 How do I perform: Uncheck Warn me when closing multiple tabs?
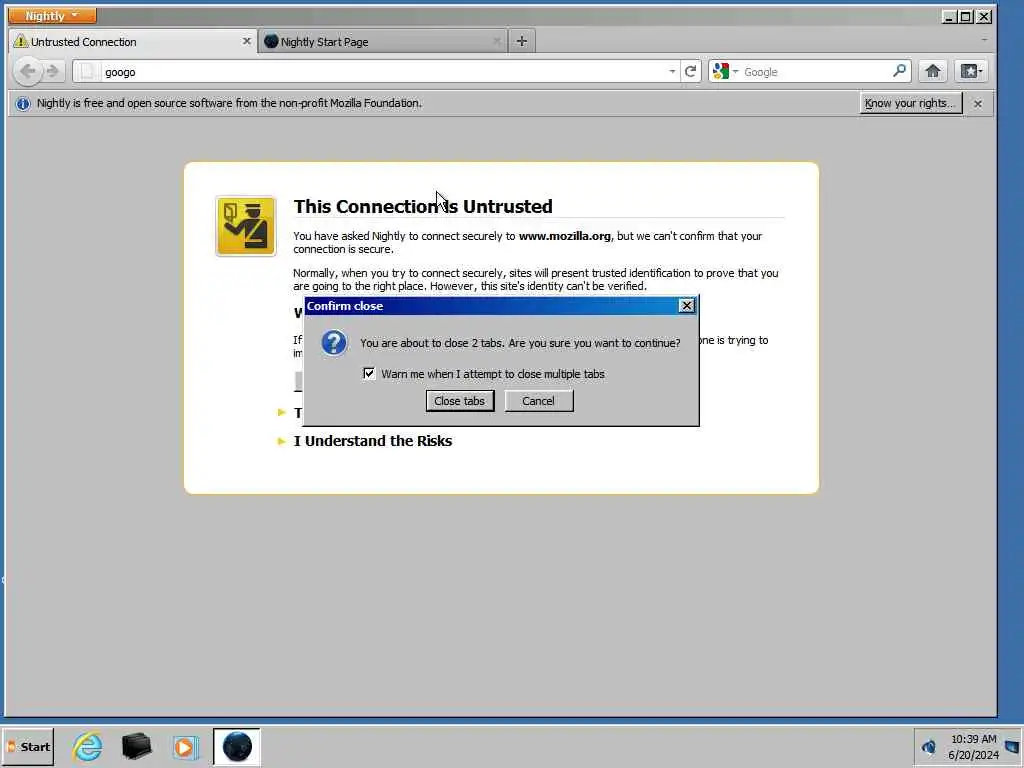point(369,374)
